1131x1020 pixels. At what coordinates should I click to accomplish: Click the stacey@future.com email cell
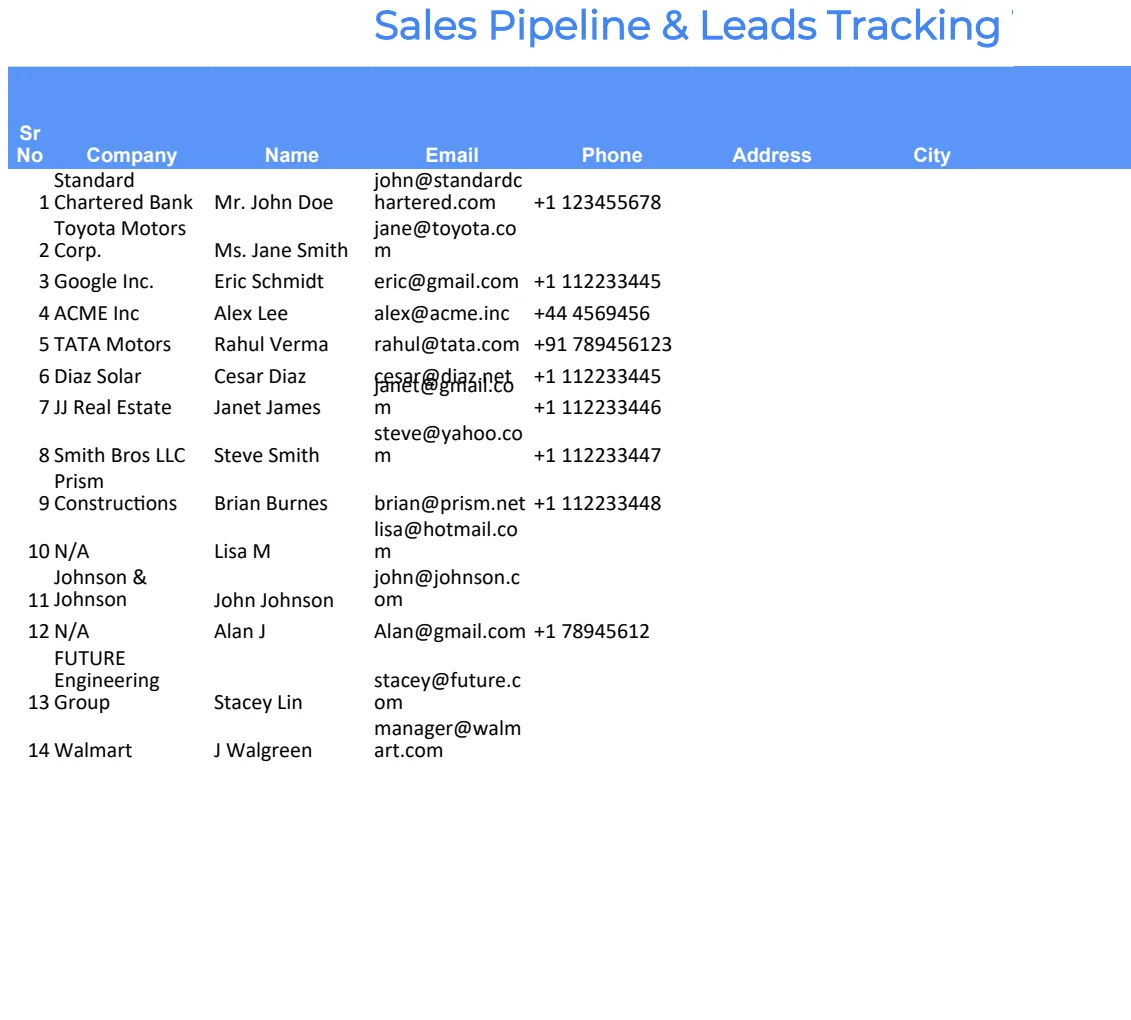[x=447, y=691]
